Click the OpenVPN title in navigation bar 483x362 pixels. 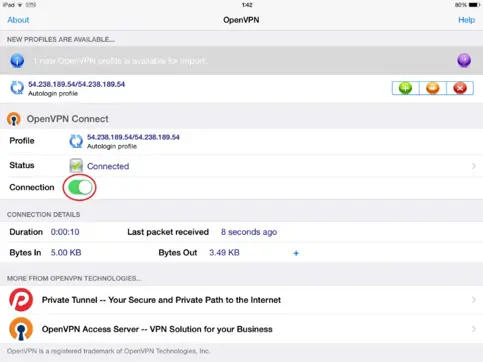pos(241,20)
